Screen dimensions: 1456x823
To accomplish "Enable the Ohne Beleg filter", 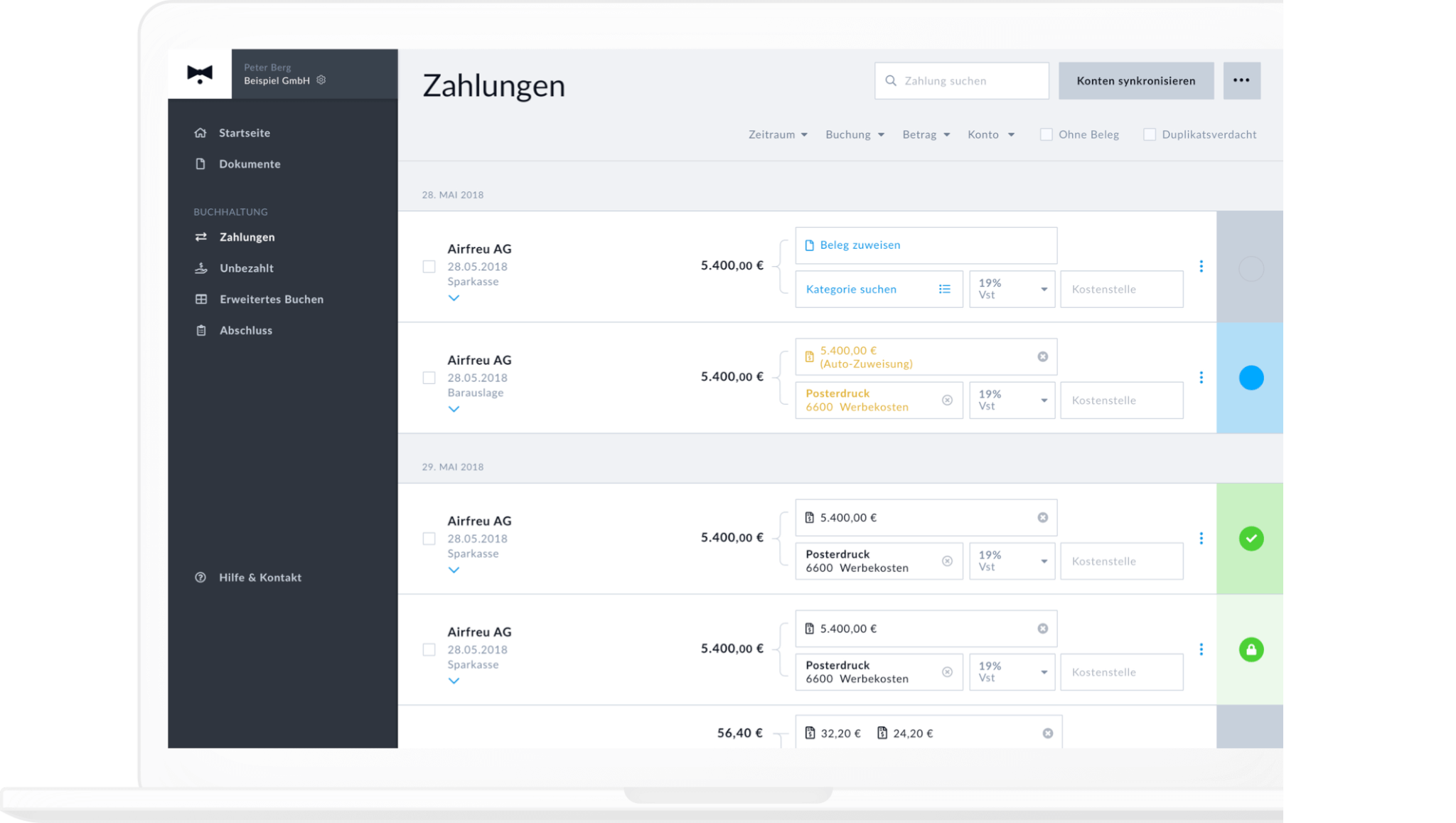I will coord(1046,134).
